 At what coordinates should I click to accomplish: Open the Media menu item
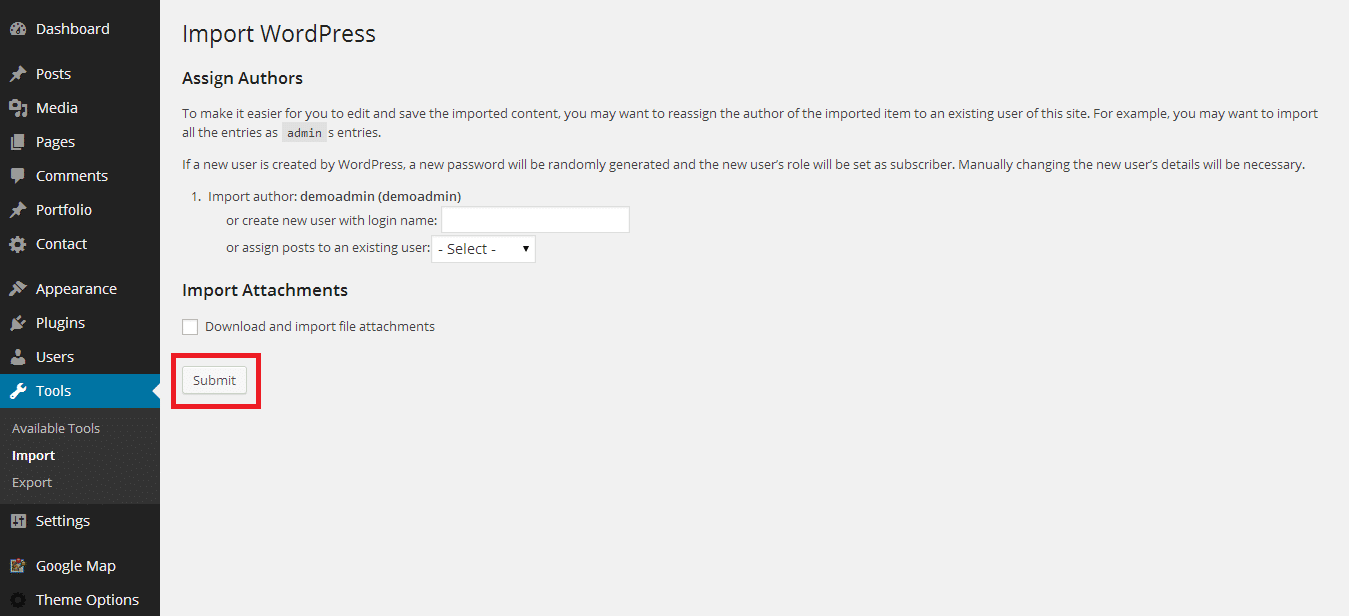tap(80, 108)
